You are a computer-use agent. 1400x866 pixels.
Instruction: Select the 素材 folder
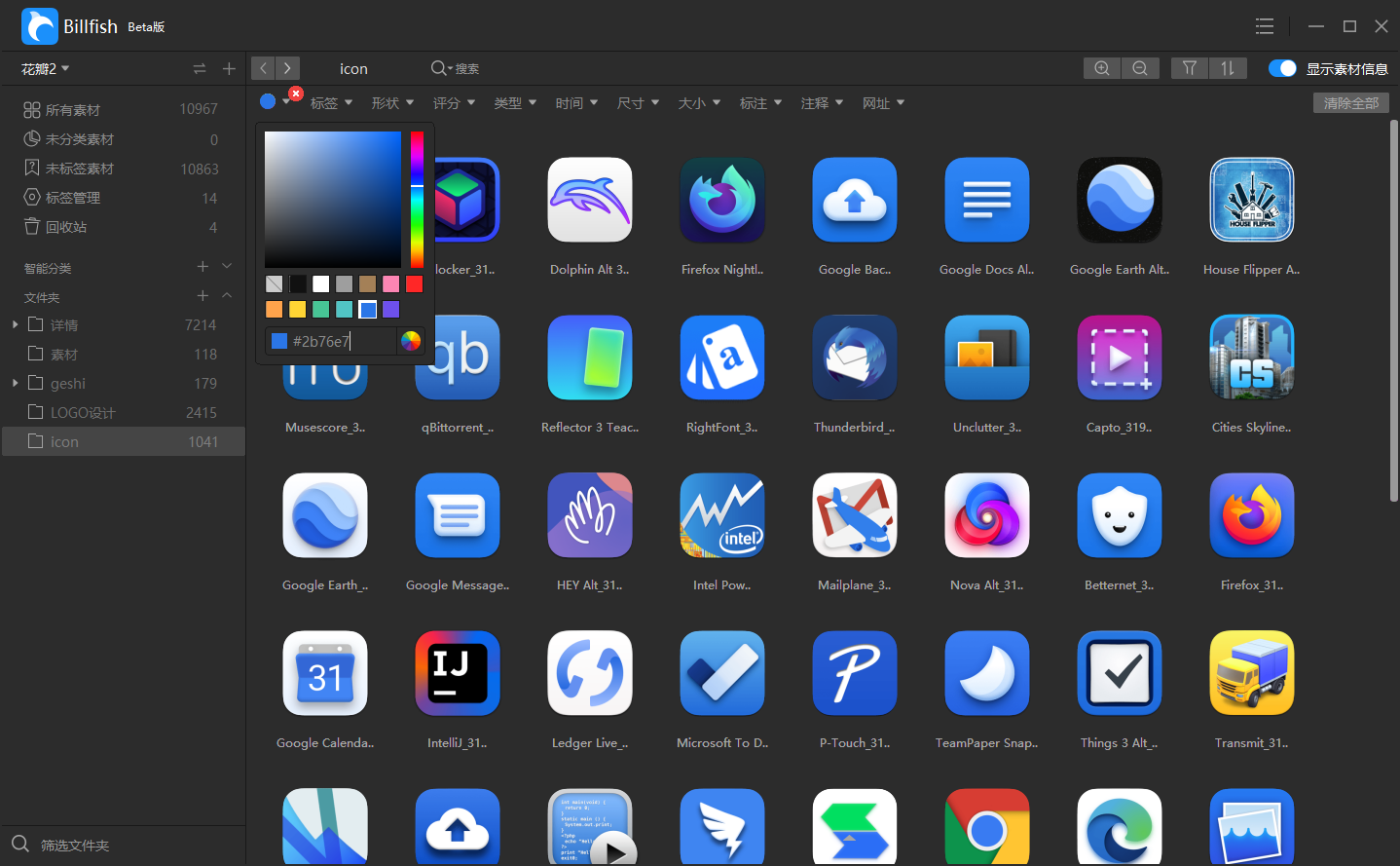(123, 354)
